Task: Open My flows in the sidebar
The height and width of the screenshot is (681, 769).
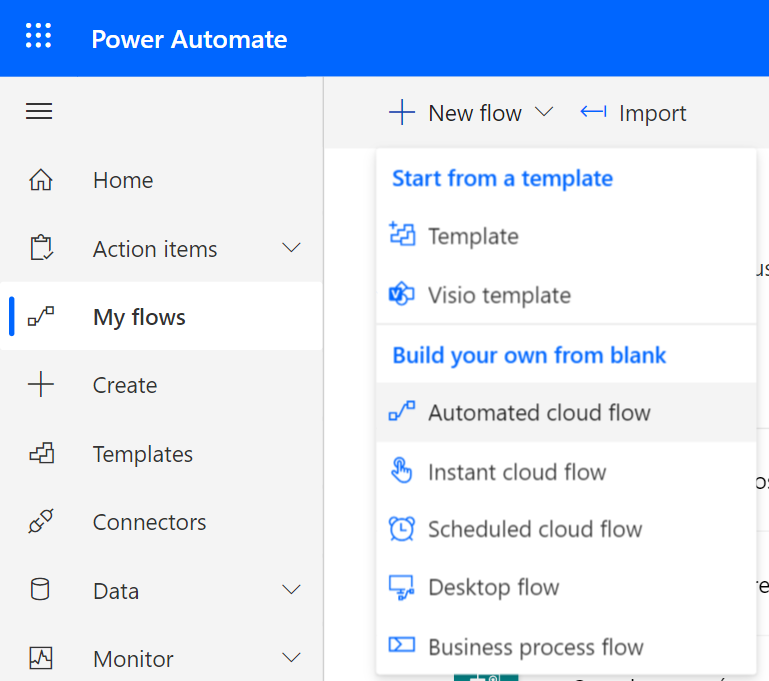Action: [x=139, y=317]
